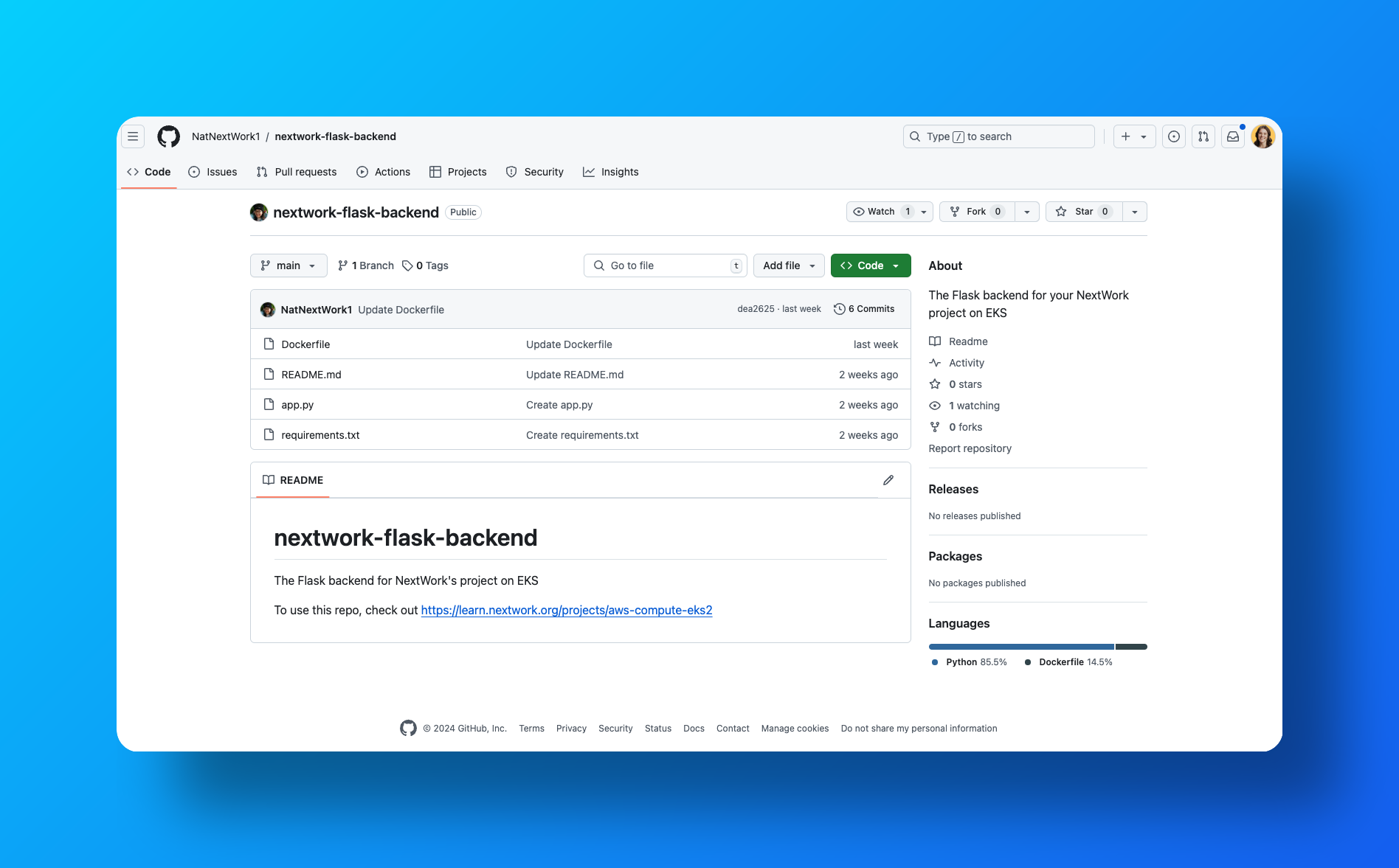The width and height of the screenshot is (1399, 868).
Task: Switch to the Issues tab
Action: point(213,172)
